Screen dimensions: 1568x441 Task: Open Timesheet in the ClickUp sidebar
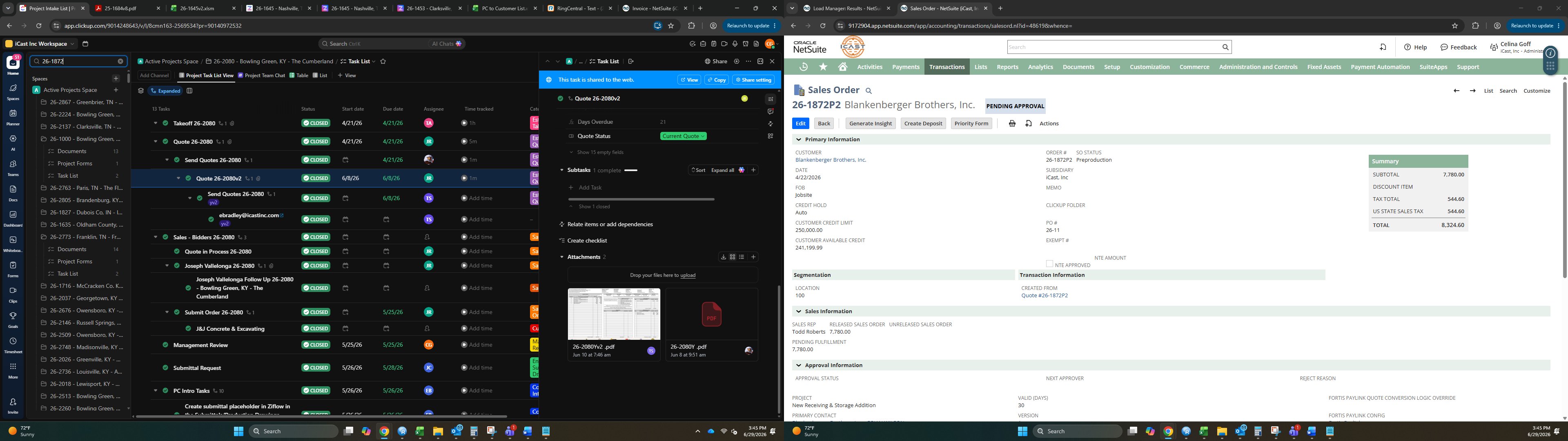click(13, 345)
